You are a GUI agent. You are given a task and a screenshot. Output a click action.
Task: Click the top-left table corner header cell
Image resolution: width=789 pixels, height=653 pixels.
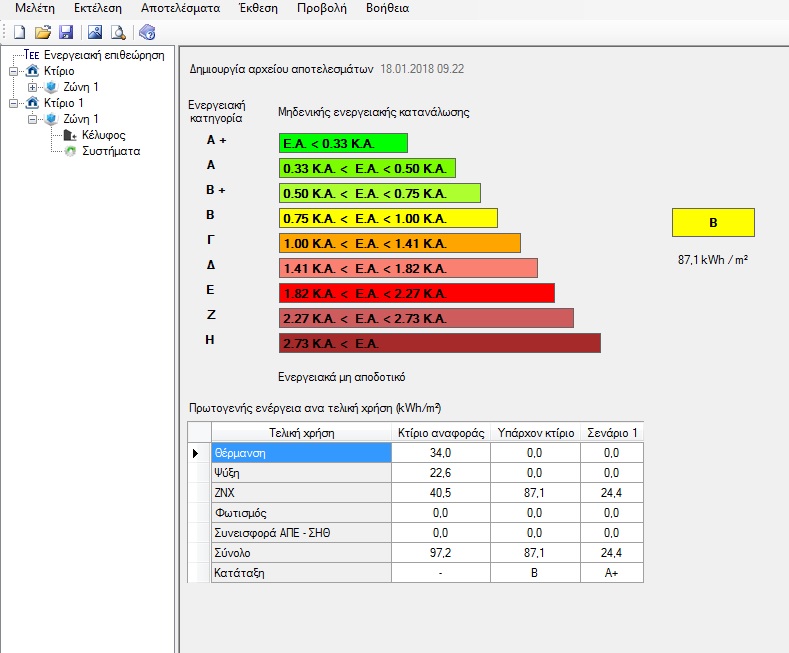(199, 433)
